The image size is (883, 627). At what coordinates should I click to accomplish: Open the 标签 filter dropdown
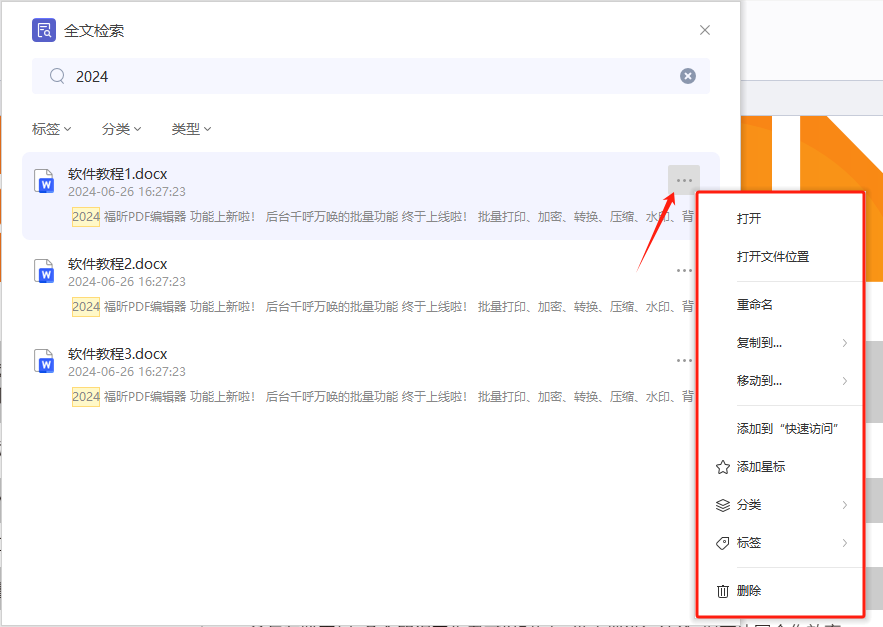point(51,129)
